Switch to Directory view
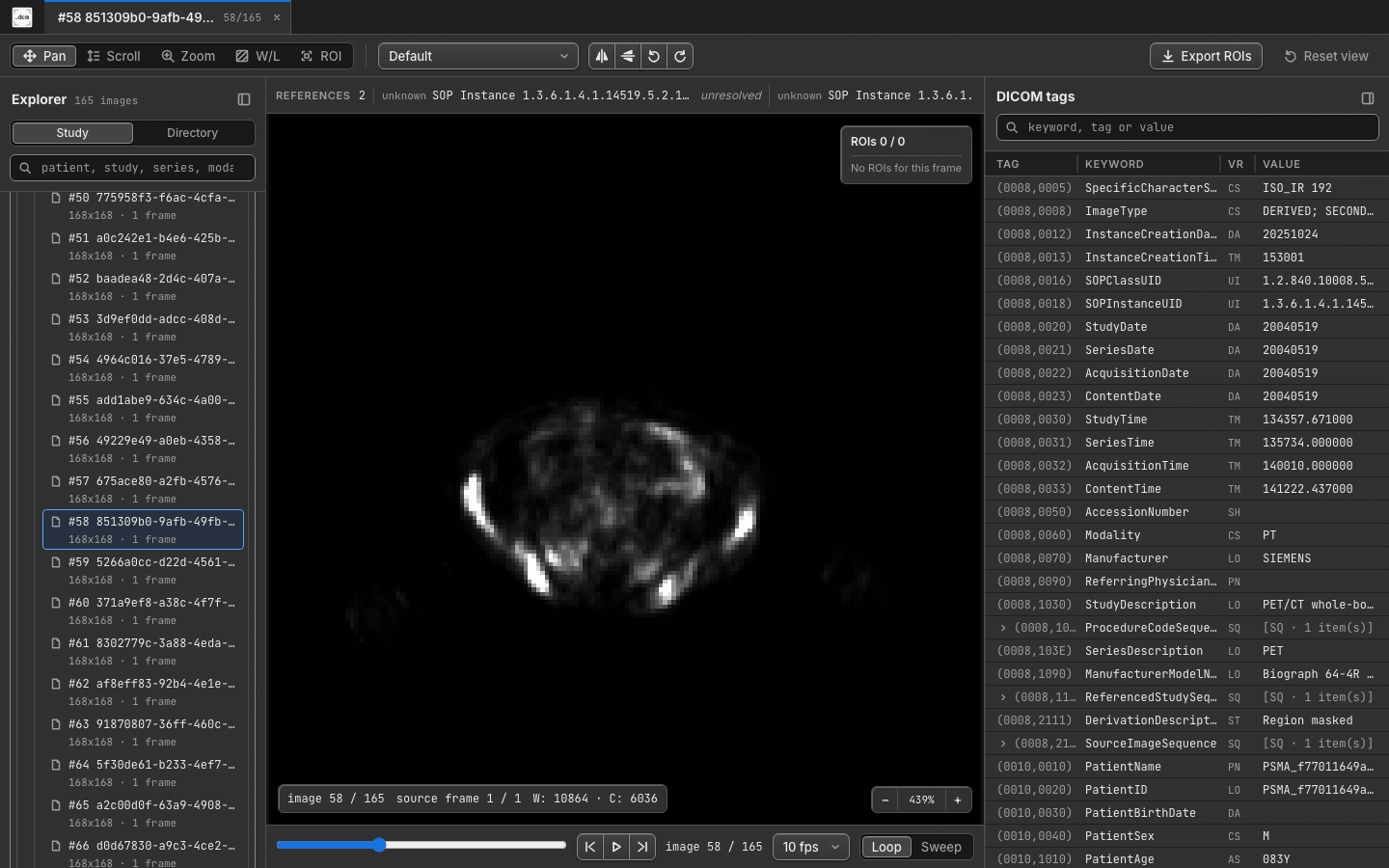The image size is (1389, 868). pyautogui.click(x=192, y=133)
